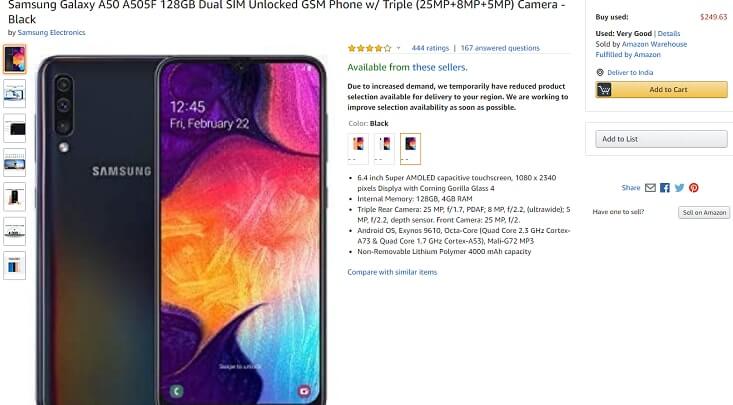This screenshot has width=733, height=405.
Task: Click the Deliver to India location icon
Action: click(600, 72)
